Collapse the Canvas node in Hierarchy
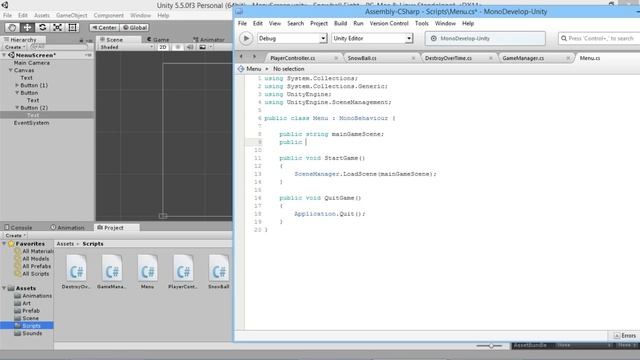This screenshot has width=640, height=360. [11, 70]
